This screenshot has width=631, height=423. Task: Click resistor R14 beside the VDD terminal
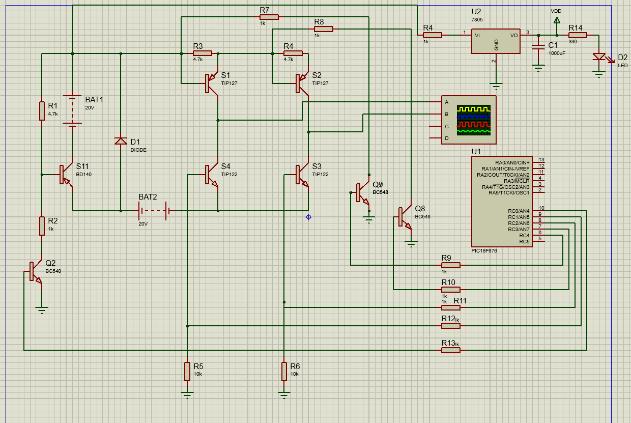click(577, 35)
